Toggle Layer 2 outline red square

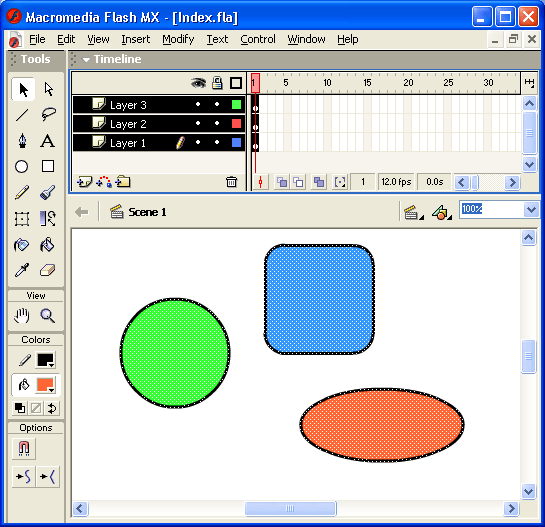click(236, 123)
